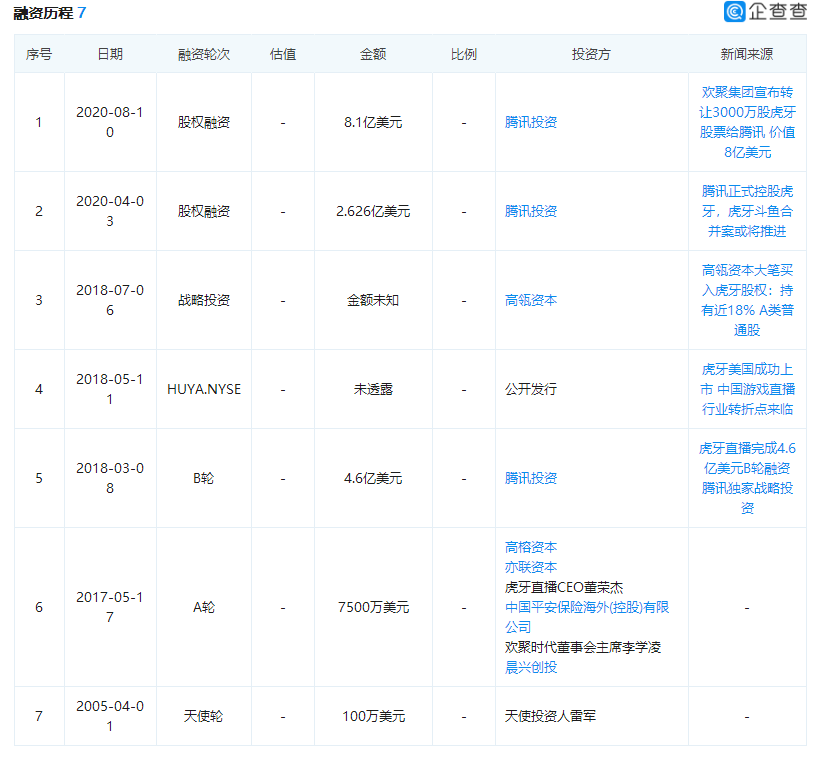This screenshot has width=817, height=758.
Task: Open news about 高瓴资本大笔买入虎牙股权
Action: coord(750,300)
